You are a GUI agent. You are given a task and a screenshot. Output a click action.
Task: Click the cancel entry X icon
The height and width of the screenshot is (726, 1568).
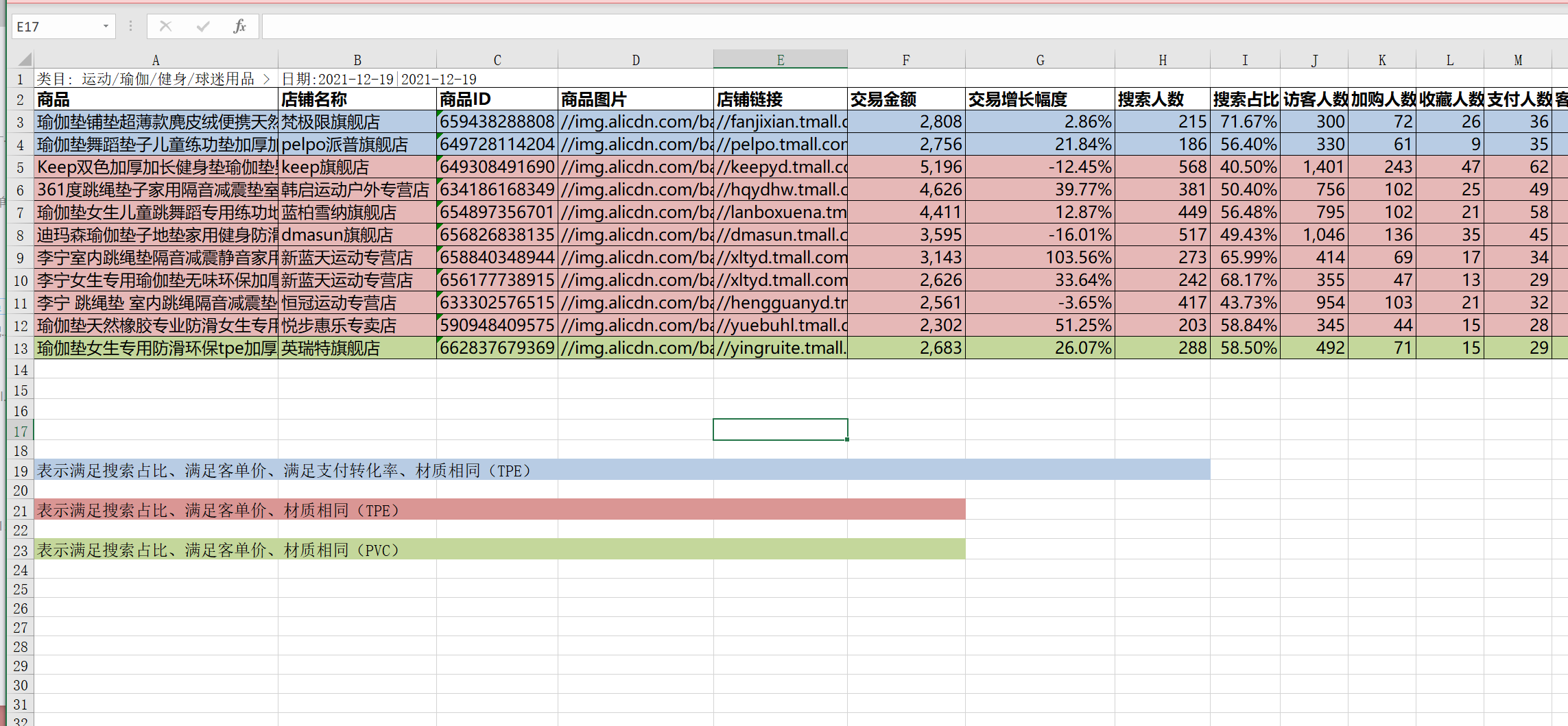click(x=165, y=27)
